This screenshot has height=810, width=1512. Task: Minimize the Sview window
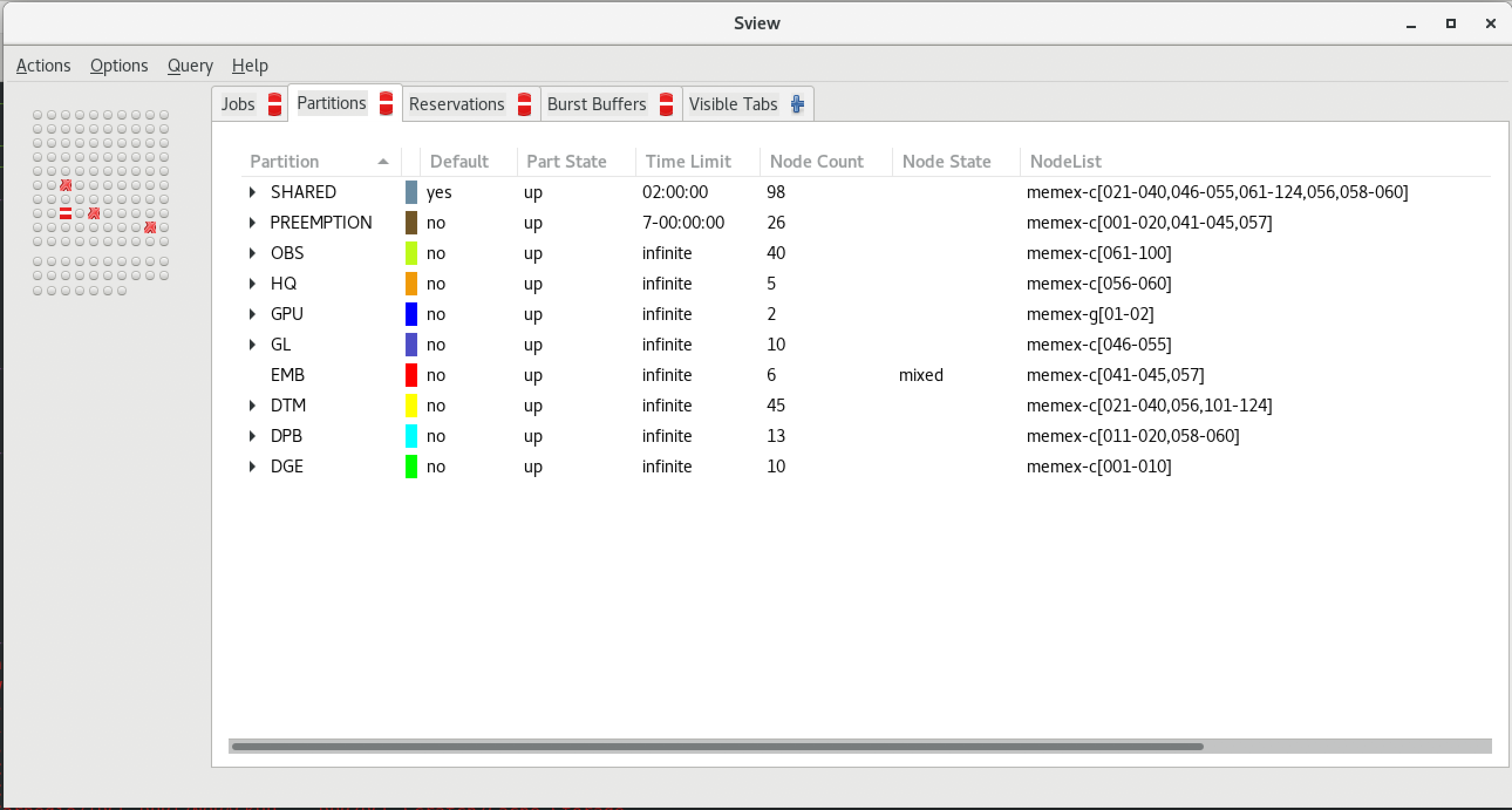pos(1411,24)
